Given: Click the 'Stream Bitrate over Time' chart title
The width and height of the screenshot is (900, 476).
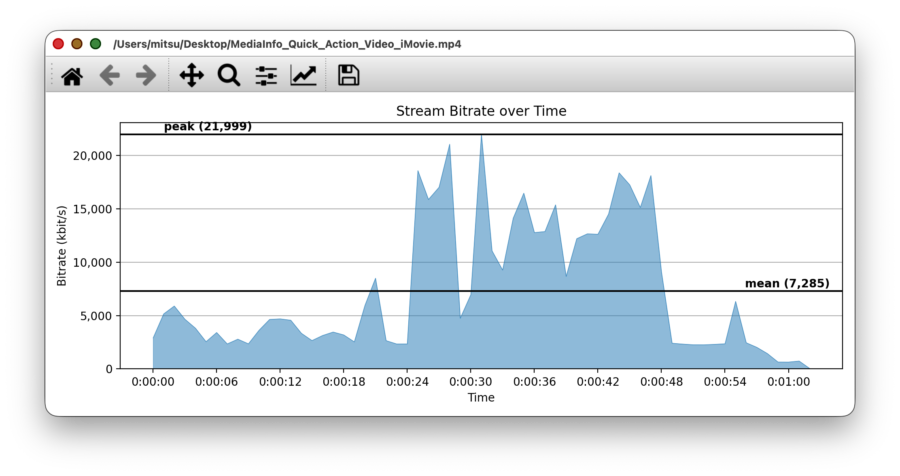Looking at the screenshot, I should 480,111.
